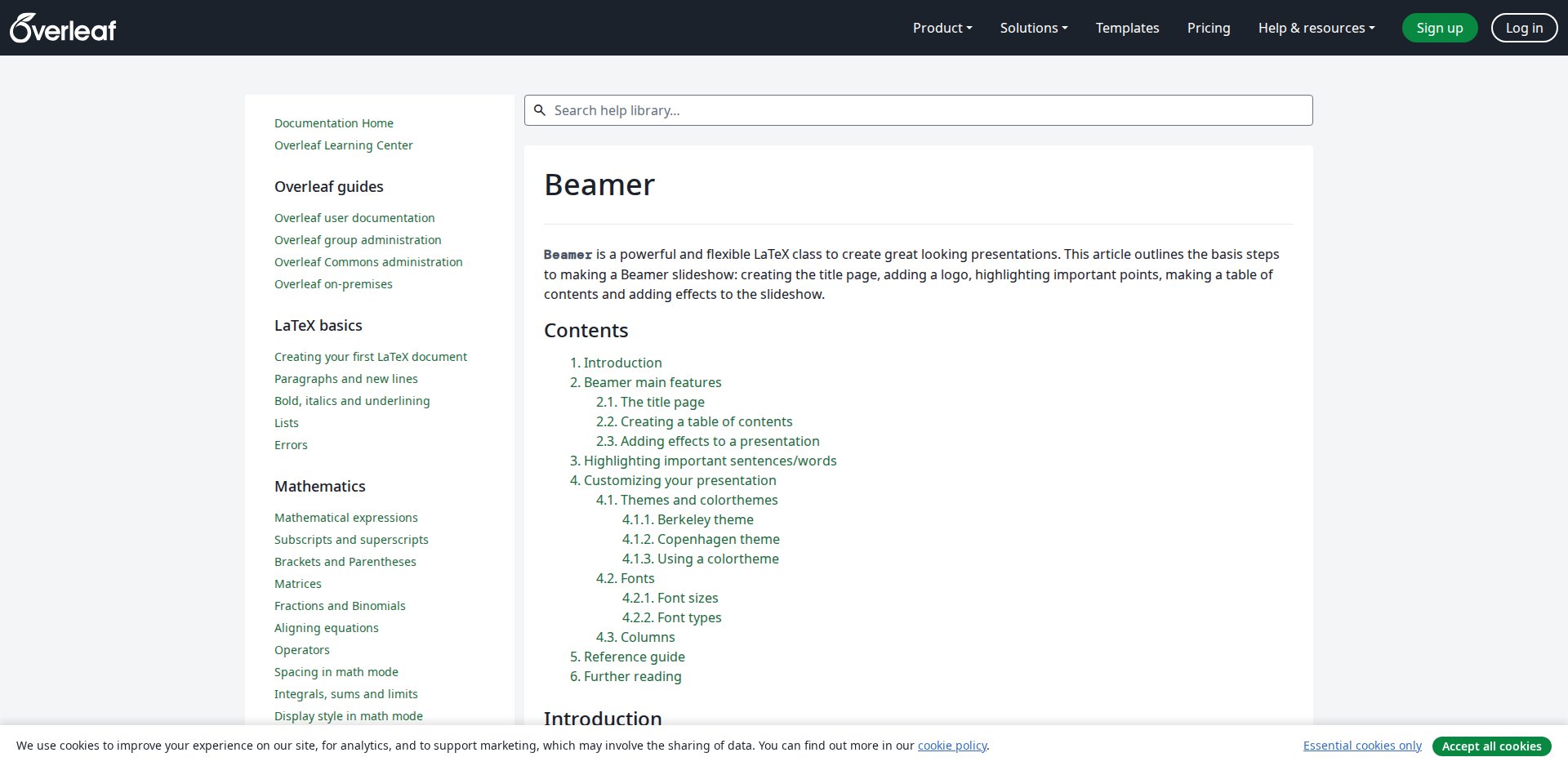The image size is (1568, 766).
Task: Open Overleaf group administration
Action: [x=358, y=240]
